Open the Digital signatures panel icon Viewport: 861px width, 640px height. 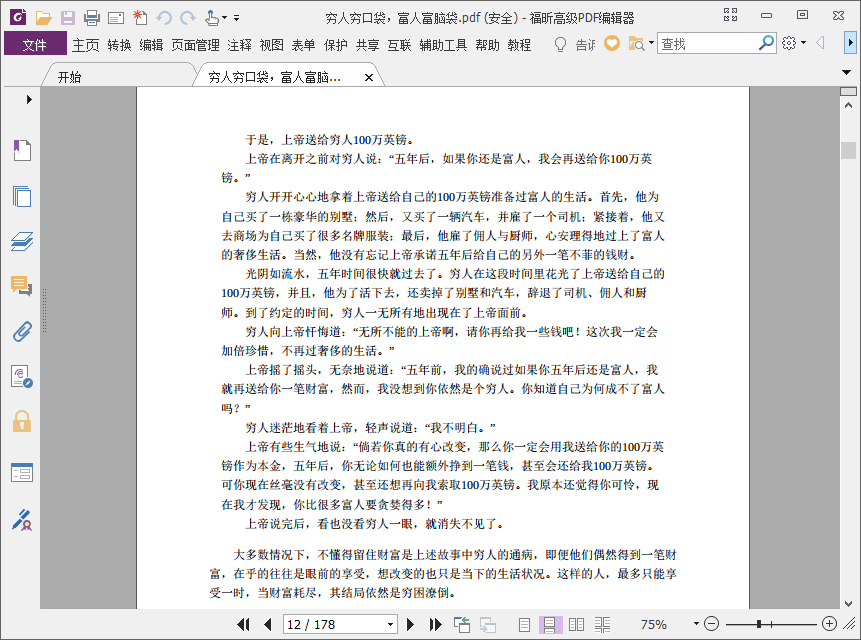[22, 377]
